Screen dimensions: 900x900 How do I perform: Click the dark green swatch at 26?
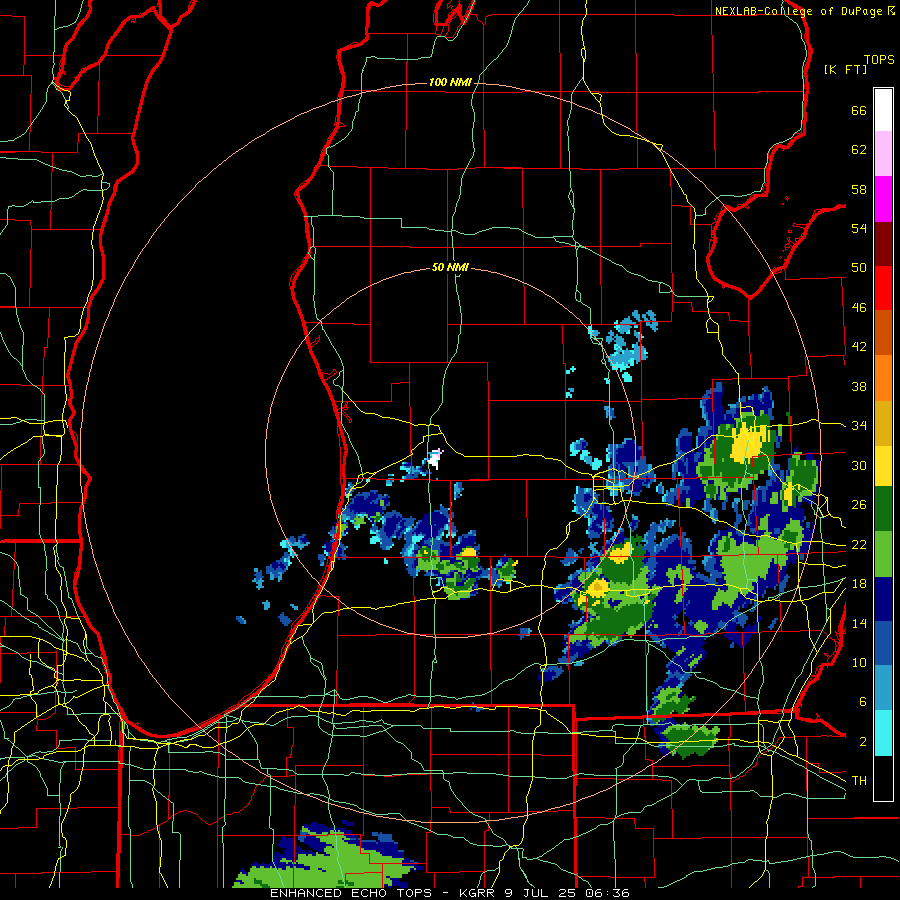coord(883,509)
